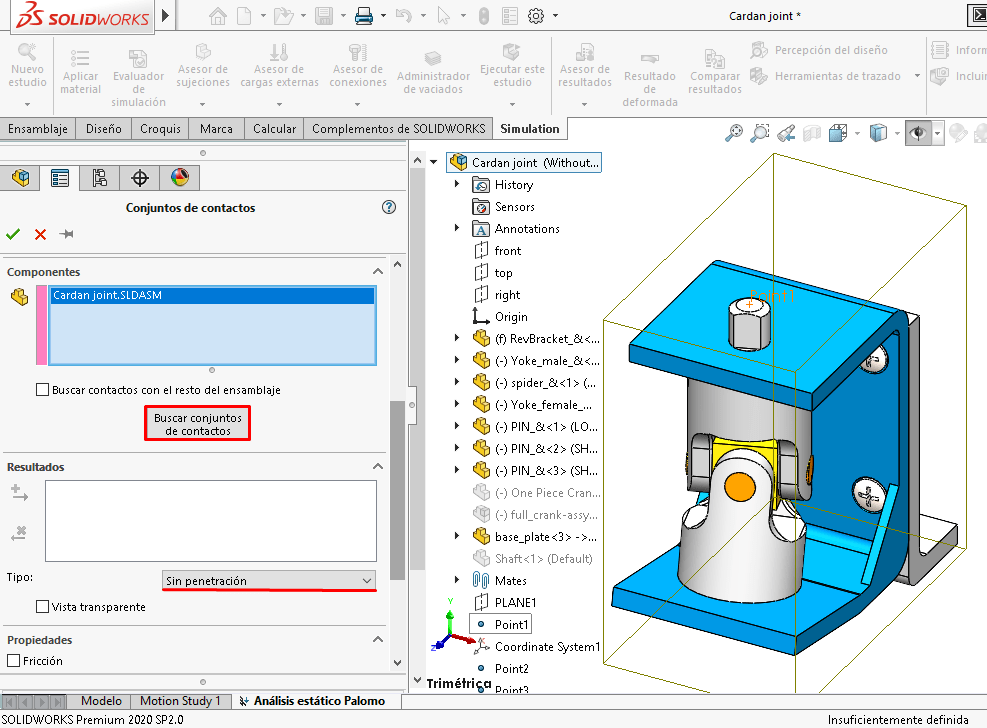Click the Zoom to Area icon
987x728 pixels.
[760, 133]
